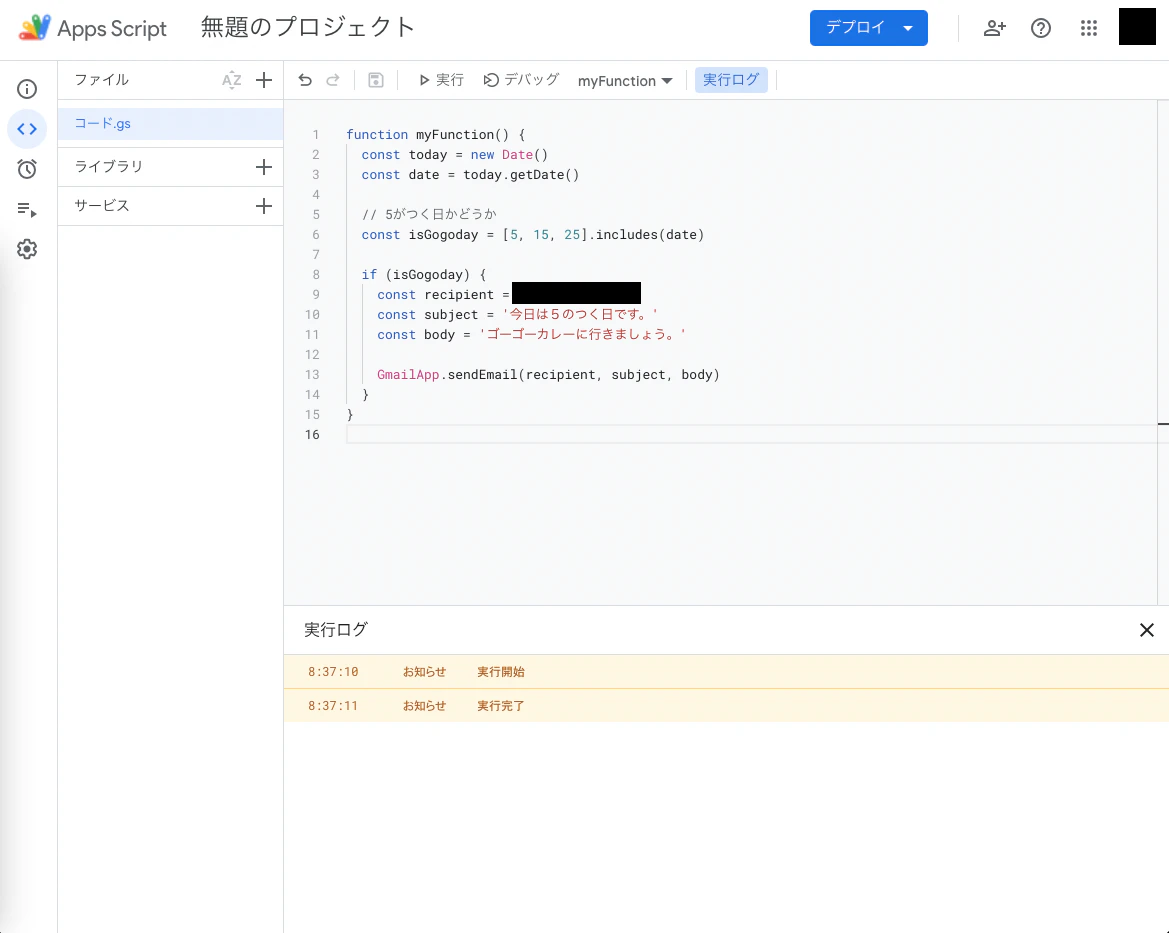Open the Google account avatar menu
Viewport: 1169px width, 933px height.
tap(1137, 26)
